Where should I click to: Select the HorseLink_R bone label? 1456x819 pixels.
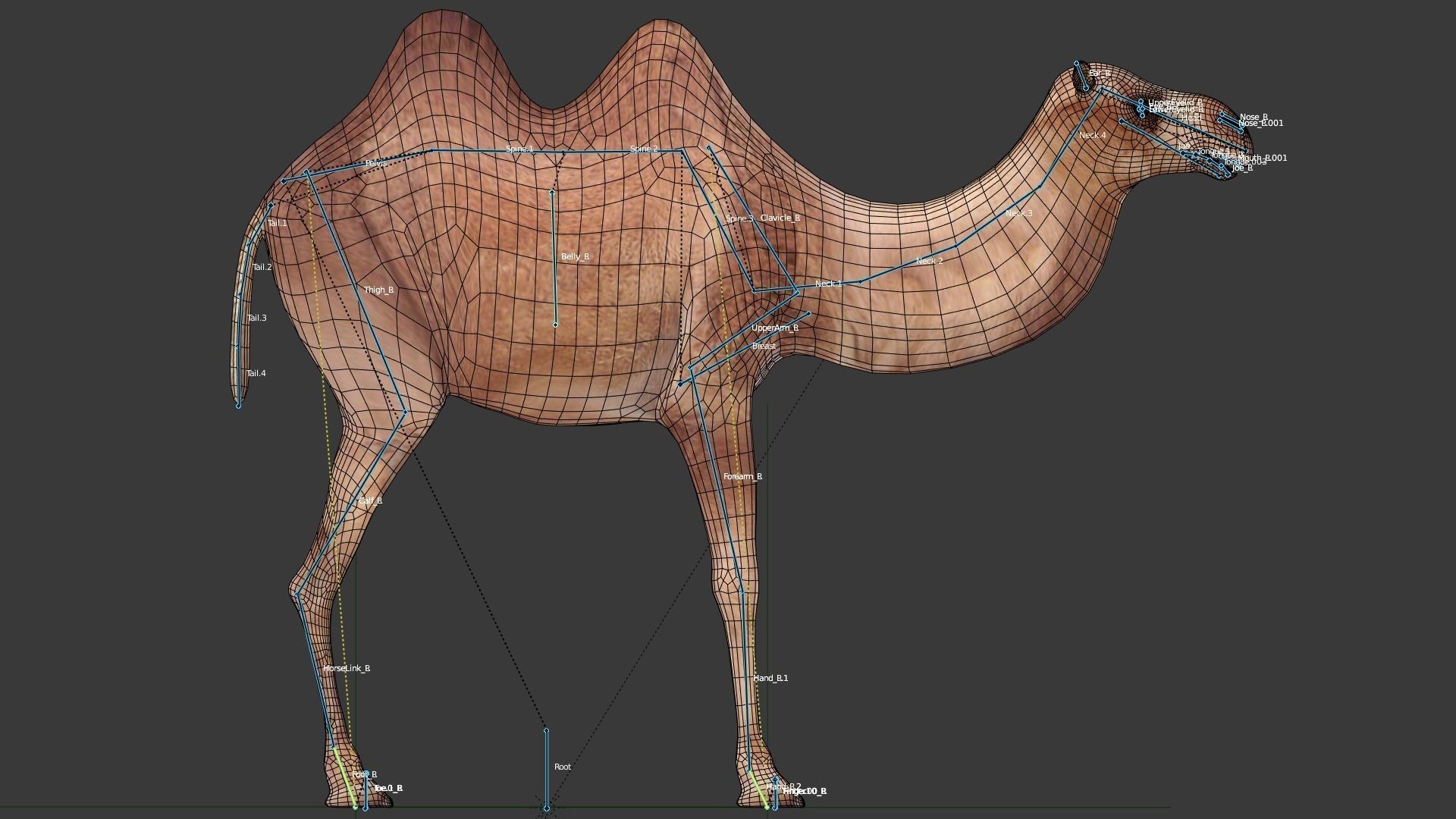pos(347,669)
